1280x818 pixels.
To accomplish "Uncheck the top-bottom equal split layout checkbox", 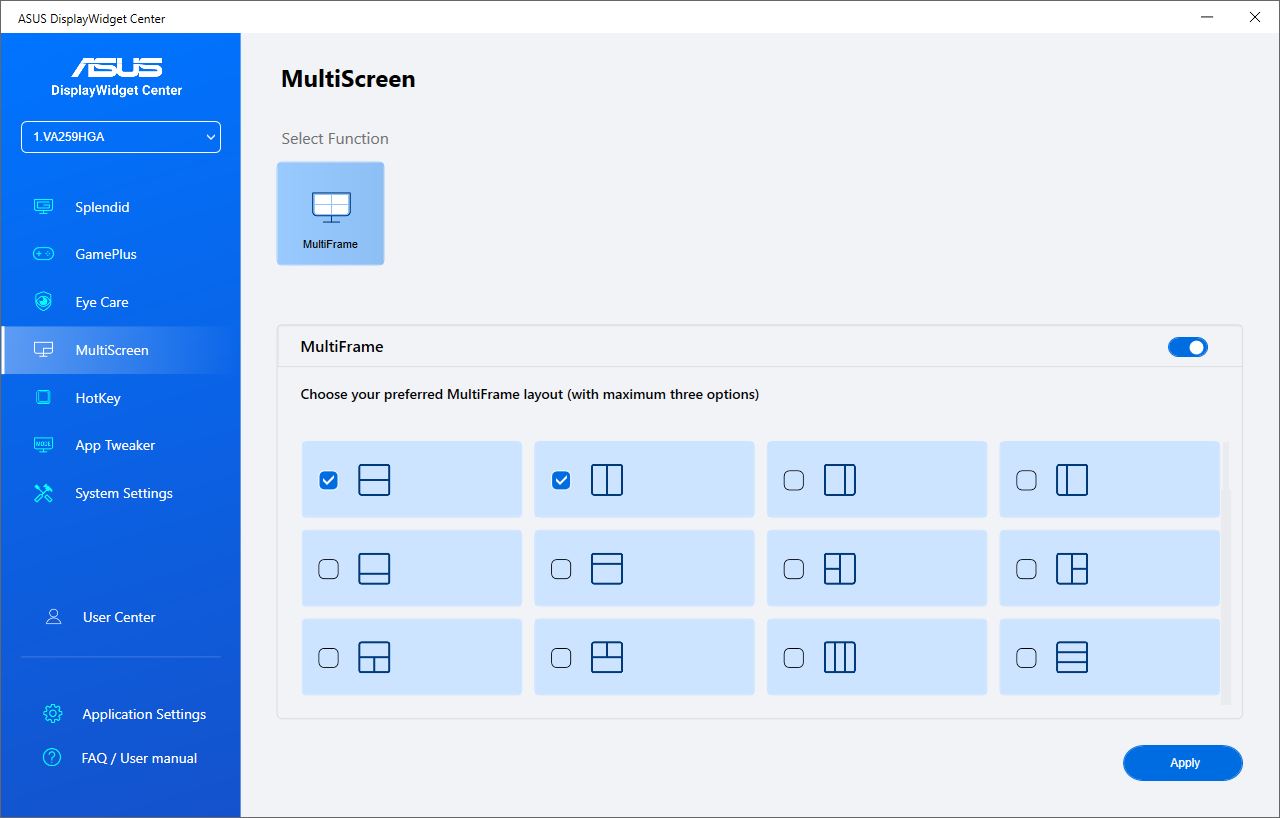I will click(x=328, y=480).
